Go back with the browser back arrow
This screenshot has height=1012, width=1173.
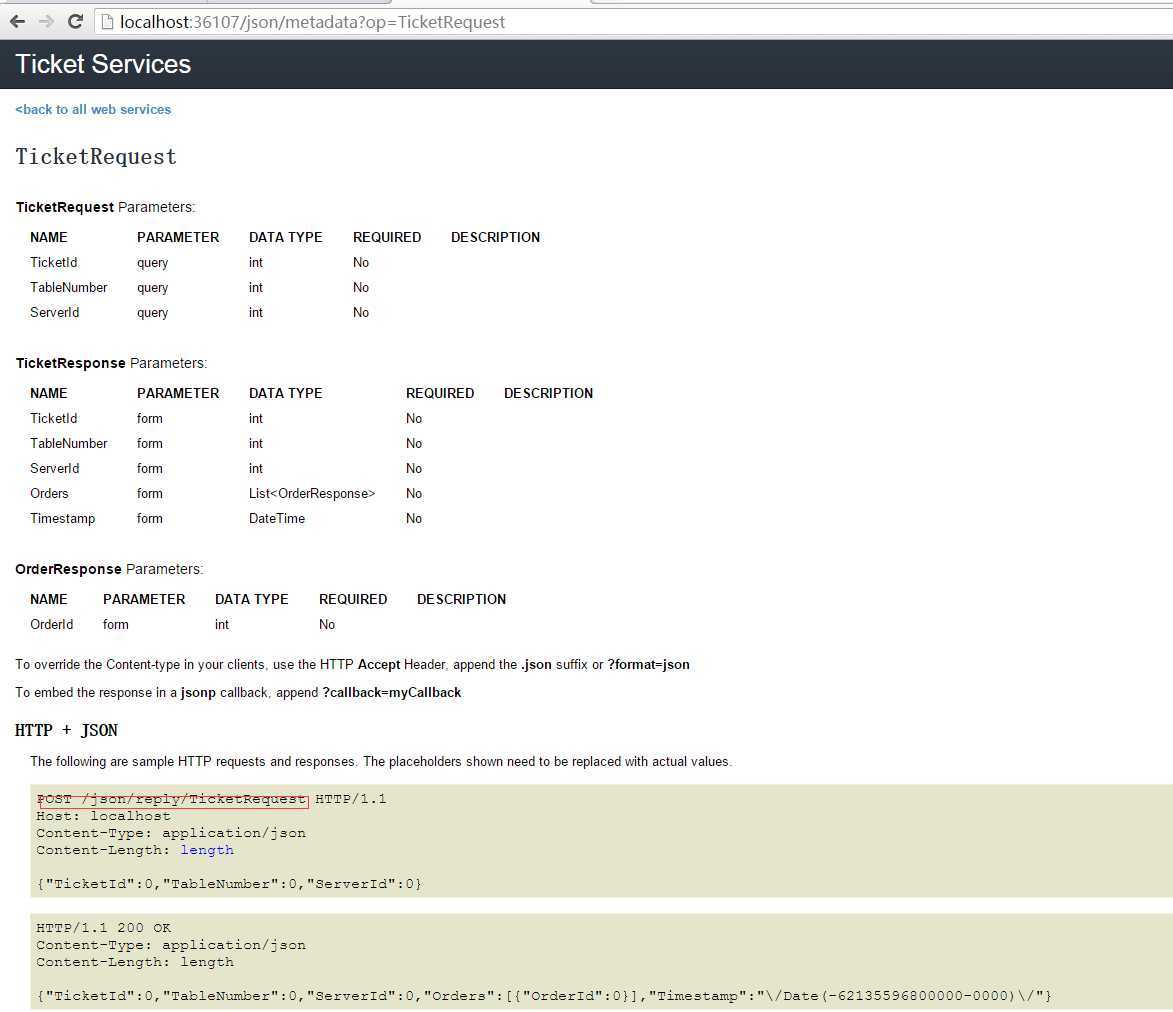[17, 22]
